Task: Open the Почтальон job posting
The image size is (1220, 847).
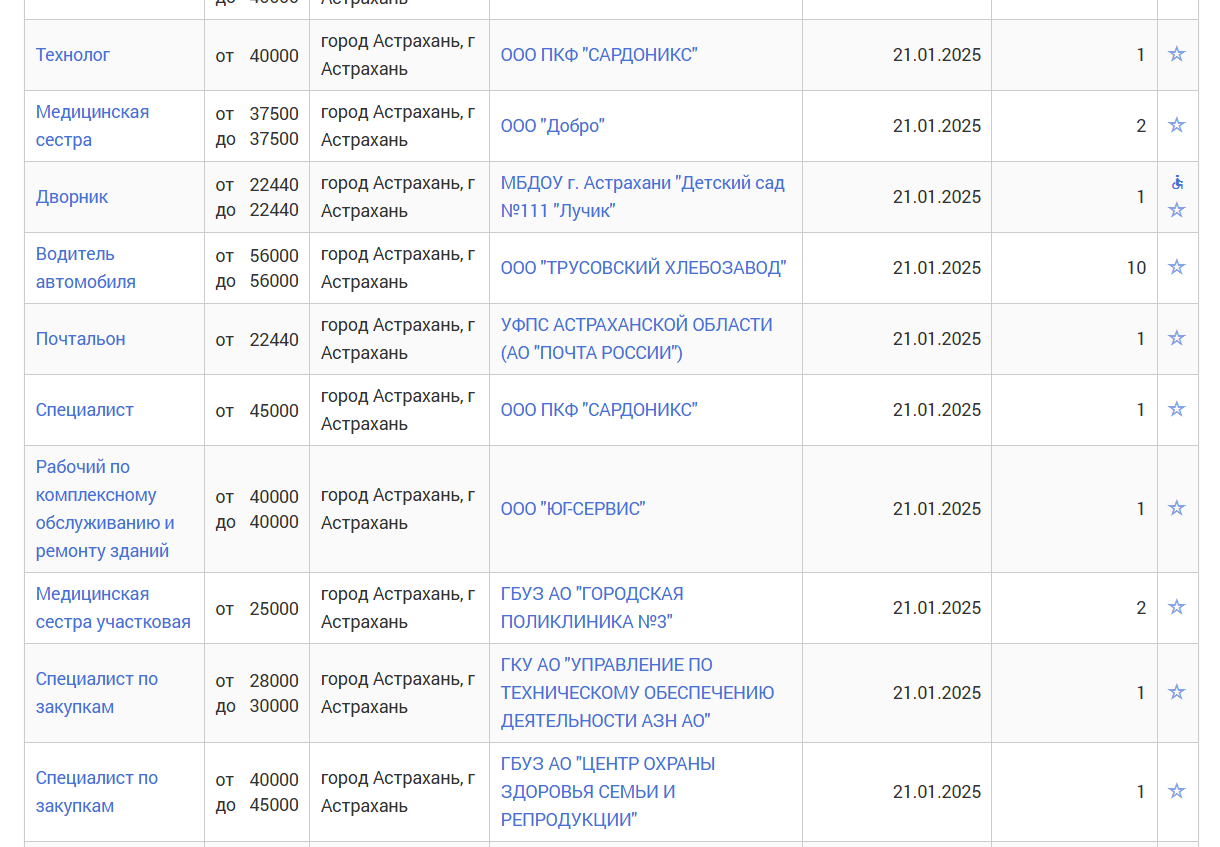Action: pyautogui.click(x=81, y=339)
